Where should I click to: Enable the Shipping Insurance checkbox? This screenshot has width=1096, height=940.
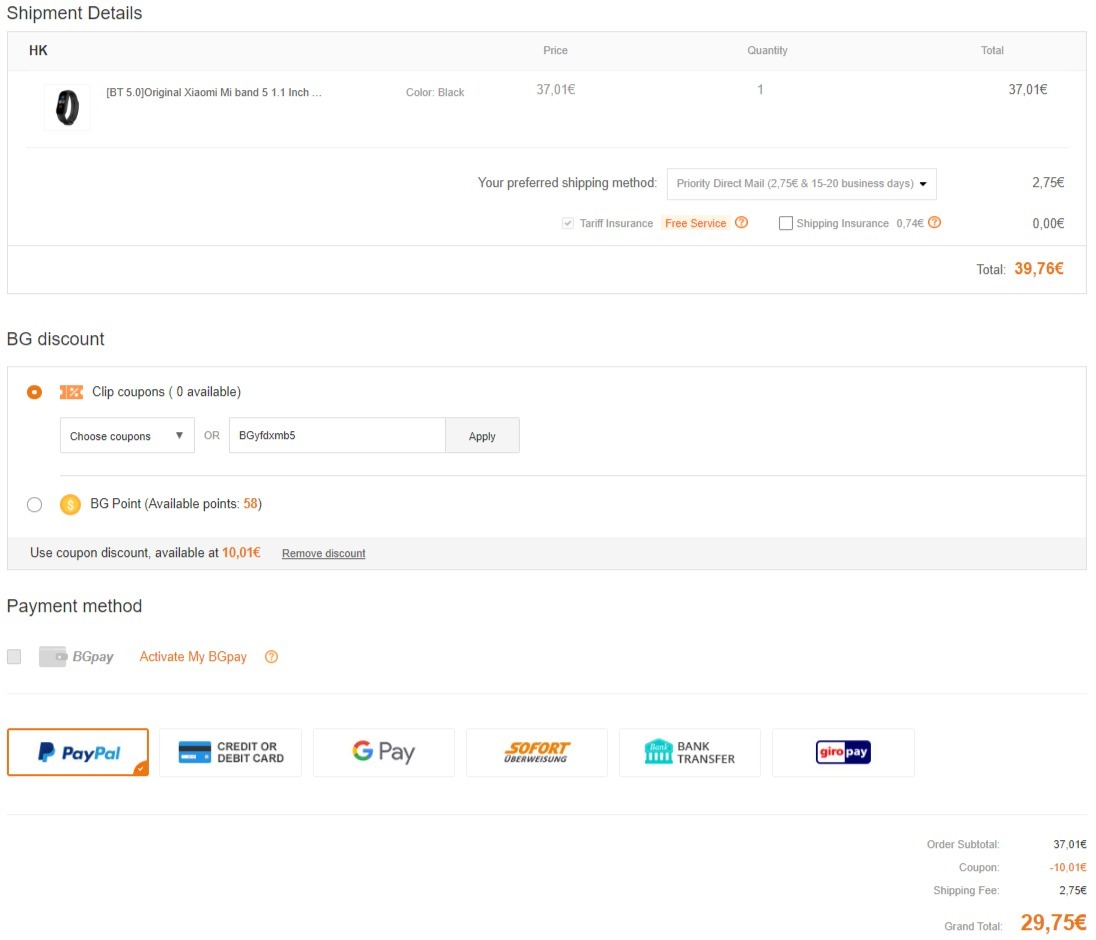coord(786,223)
